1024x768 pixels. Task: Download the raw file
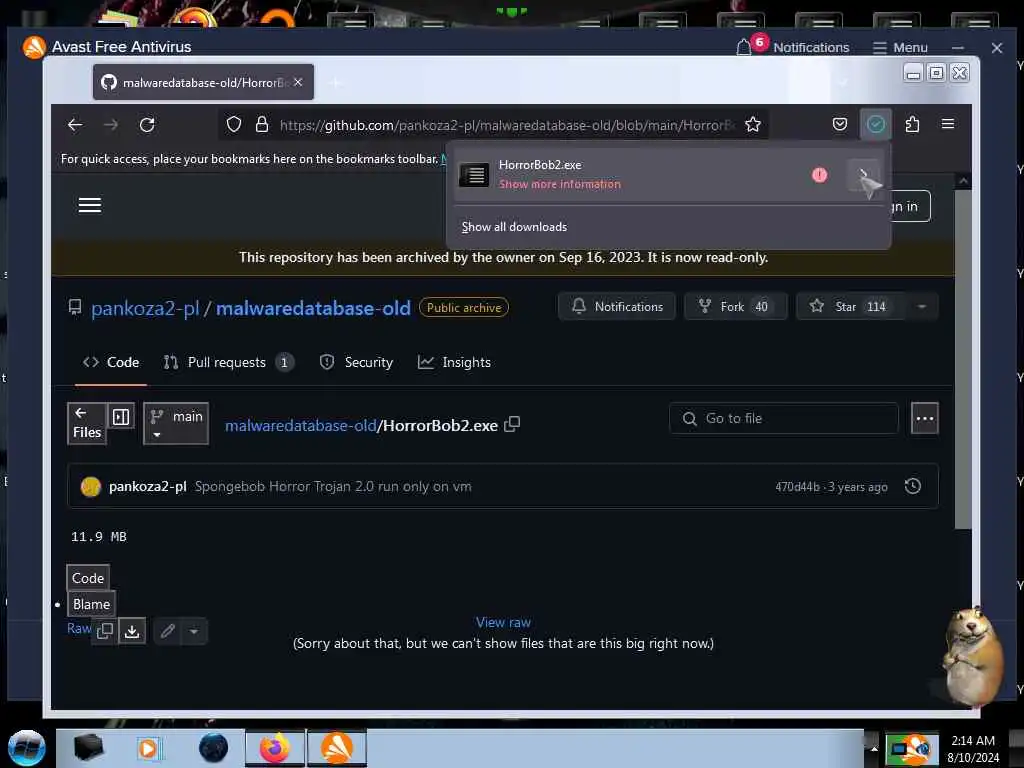point(132,631)
